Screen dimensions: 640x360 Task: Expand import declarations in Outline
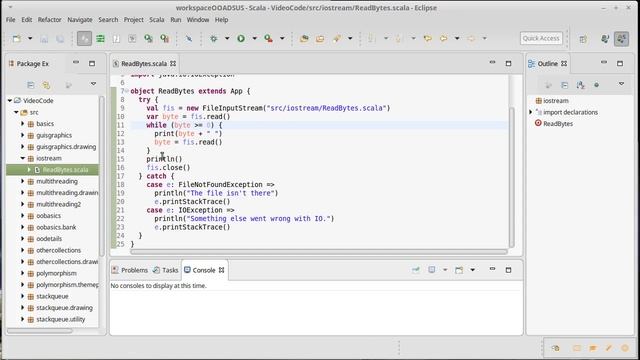531,112
